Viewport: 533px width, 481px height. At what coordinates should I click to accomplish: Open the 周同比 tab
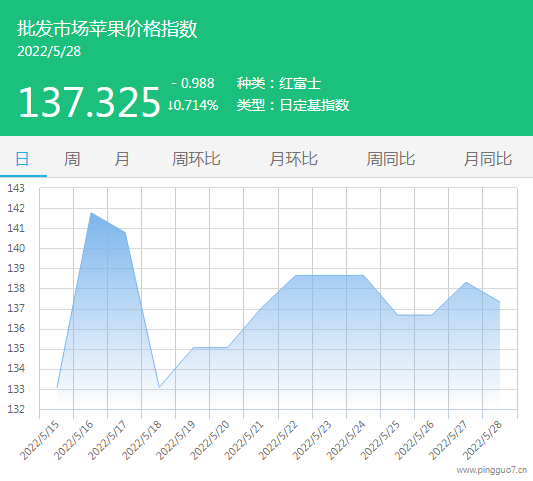tap(391, 159)
